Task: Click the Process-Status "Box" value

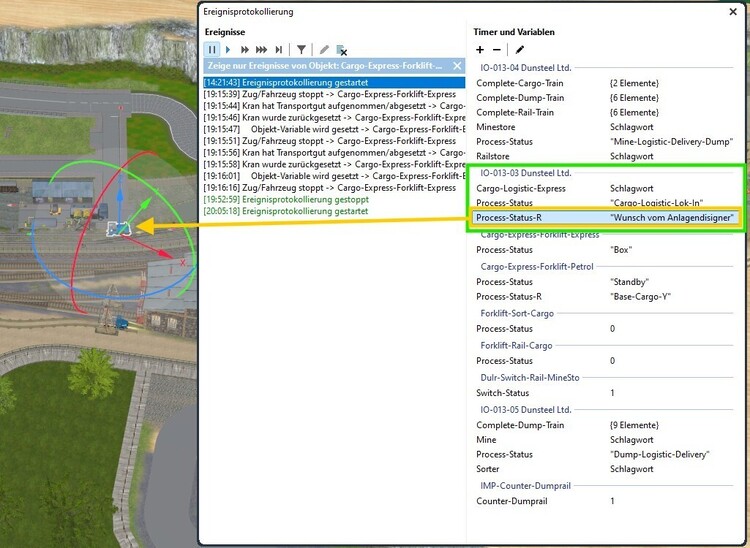Action: click(621, 250)
